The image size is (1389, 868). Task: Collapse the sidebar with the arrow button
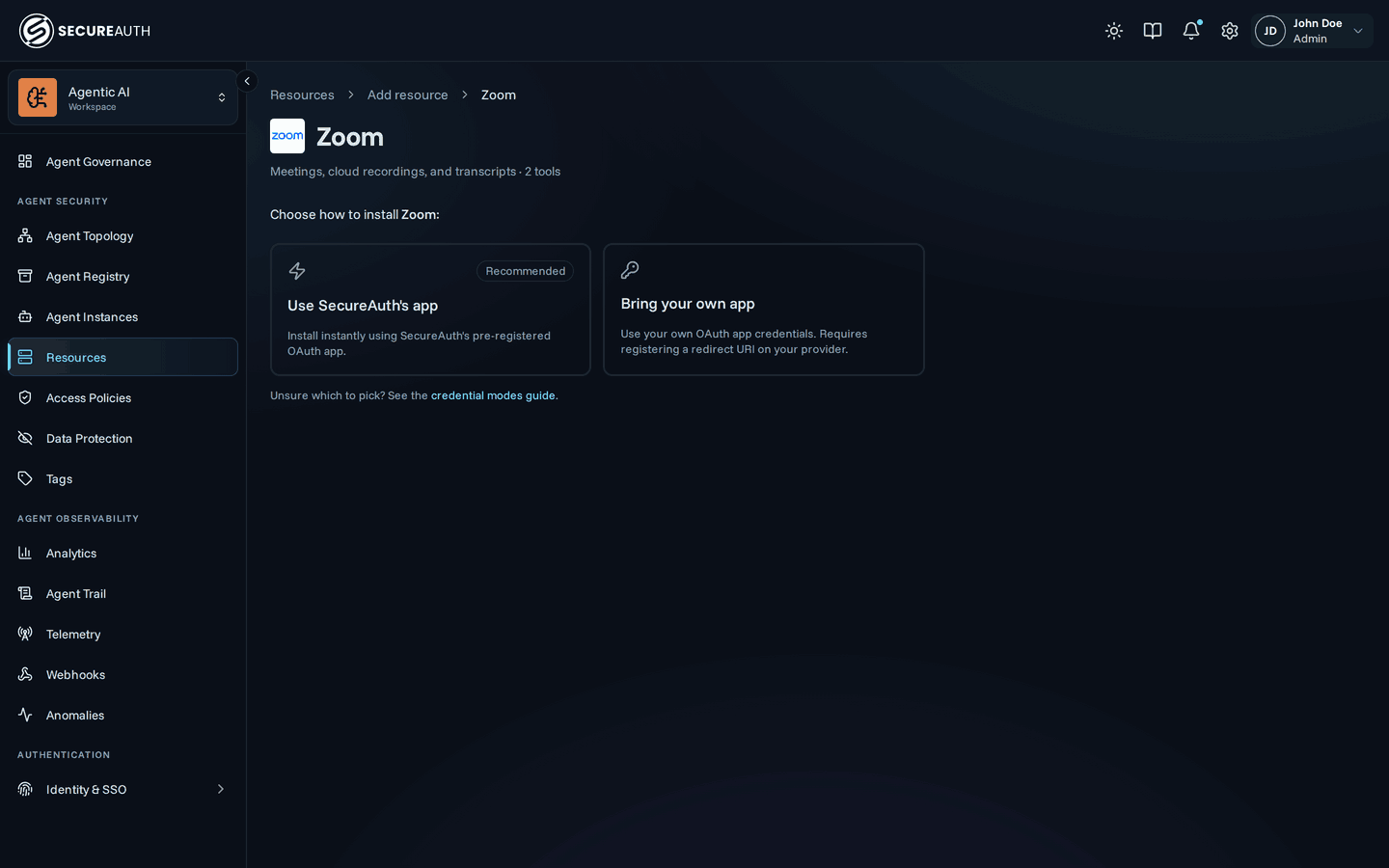[247, 81]
